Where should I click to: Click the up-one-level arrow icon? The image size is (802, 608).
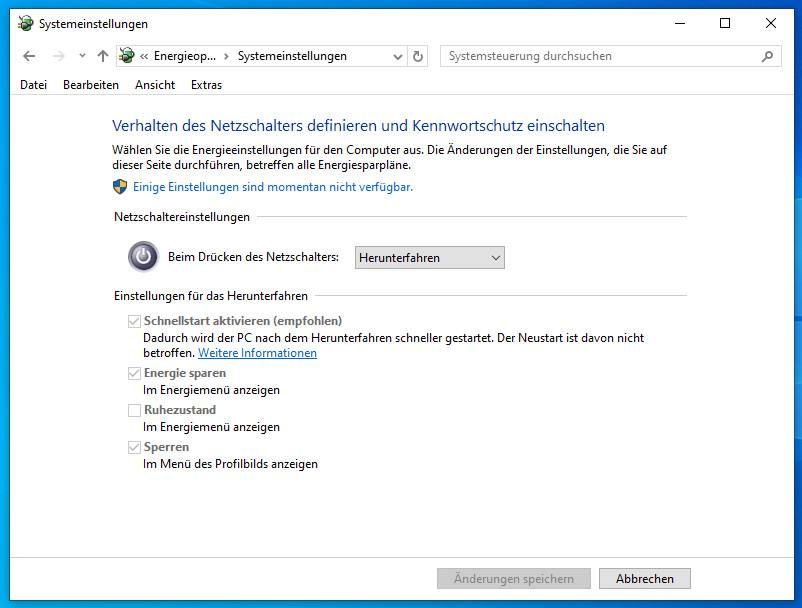pos(102,56)
